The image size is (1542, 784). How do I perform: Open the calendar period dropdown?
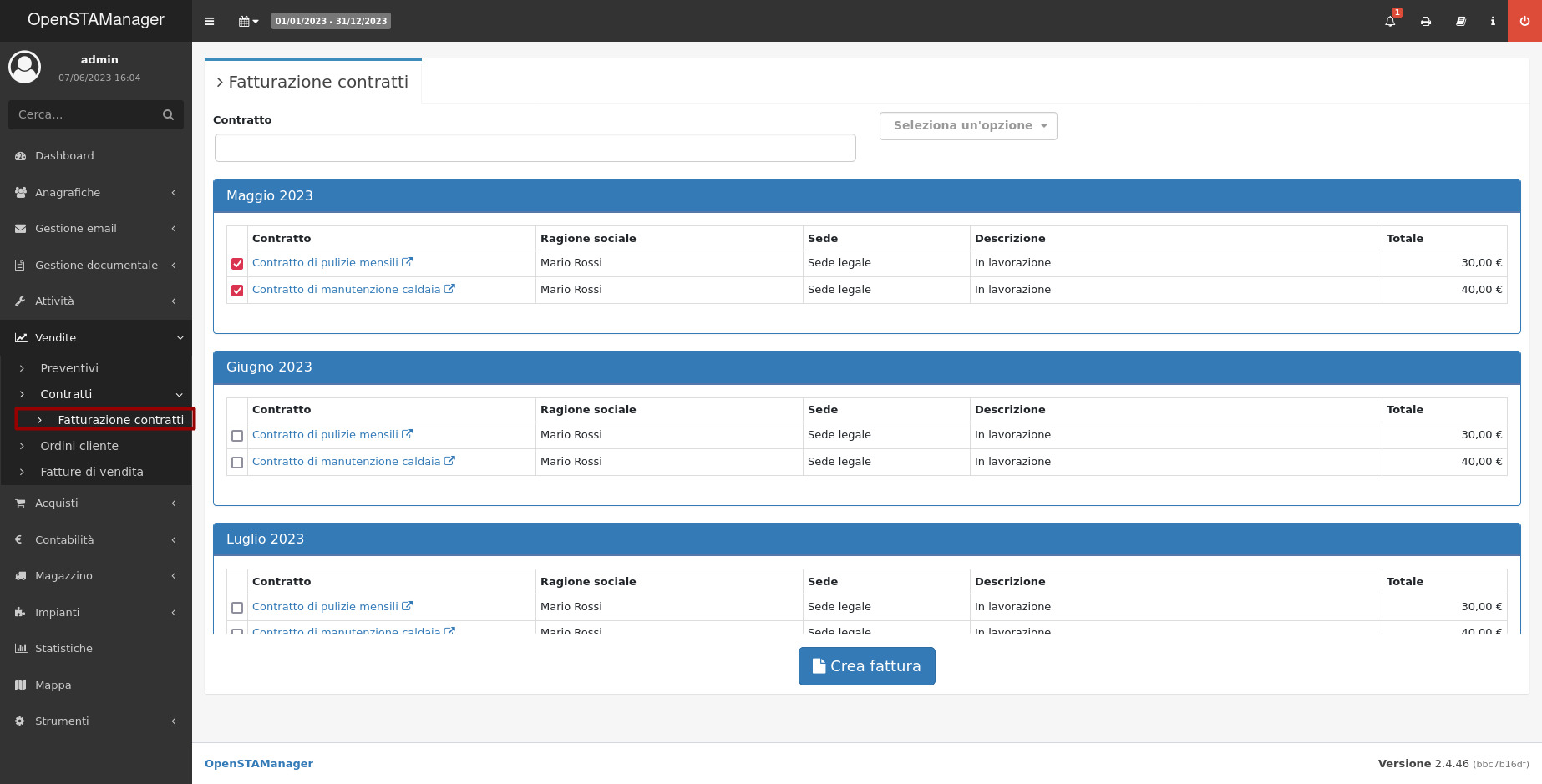pyautogui.click(x=248, y=22)
